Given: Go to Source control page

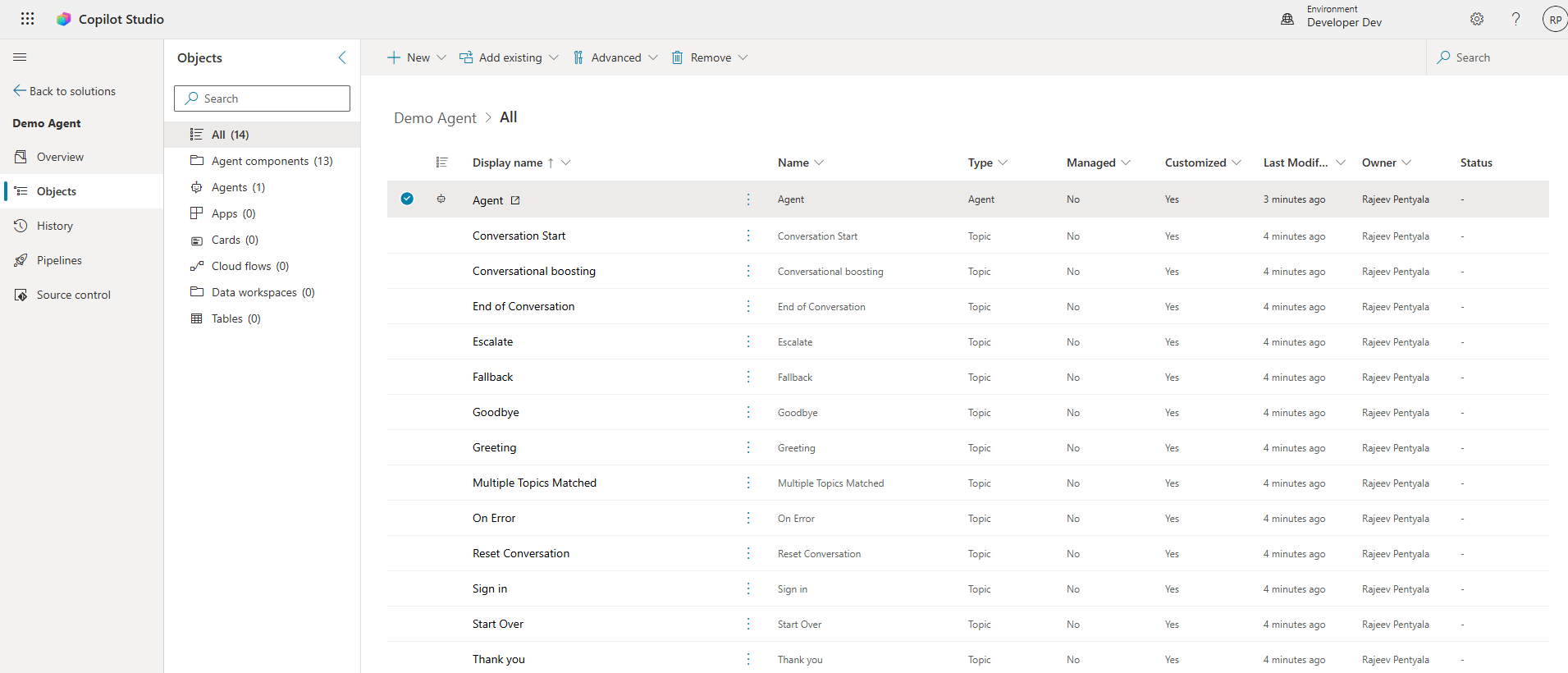Looking at the screenshot, I should pos(73,295).
